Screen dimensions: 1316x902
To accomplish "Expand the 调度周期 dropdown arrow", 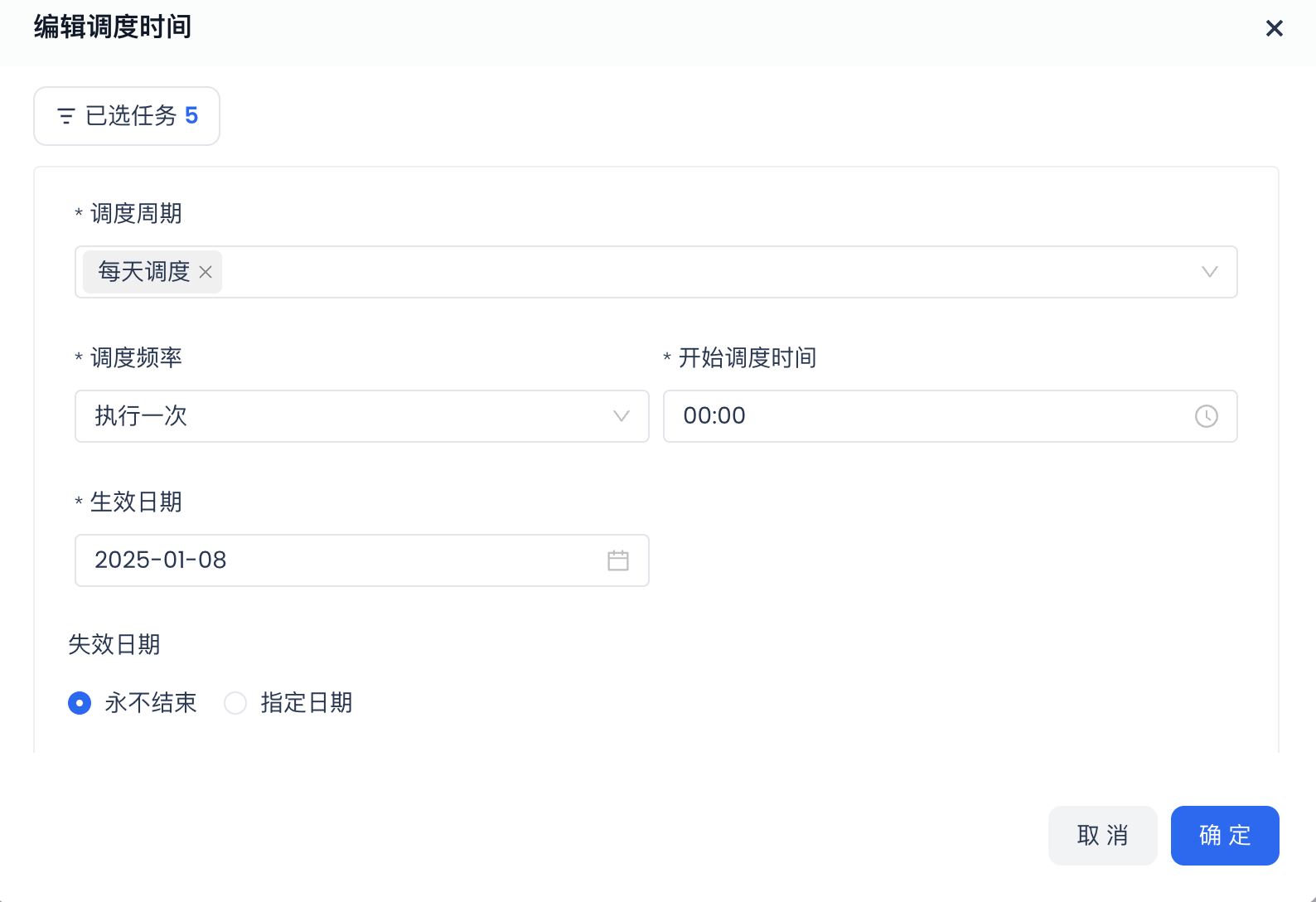I will pyautogui.click(x=1209, y=272).
